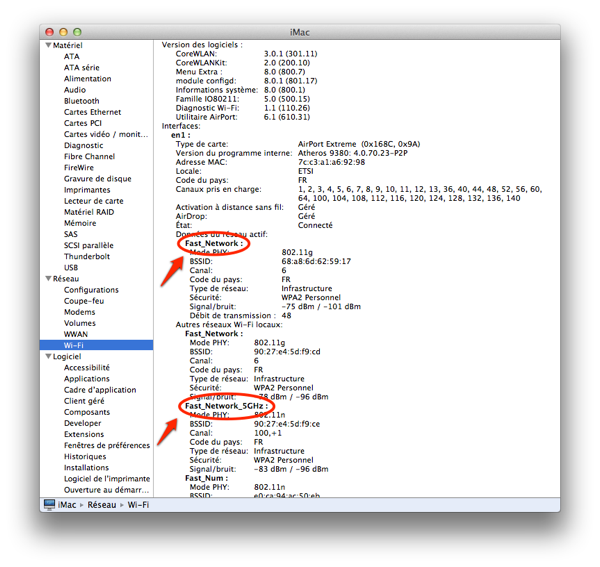Select Wi-Fi in the path bar
600x567 pixels.
coord(137,505)
